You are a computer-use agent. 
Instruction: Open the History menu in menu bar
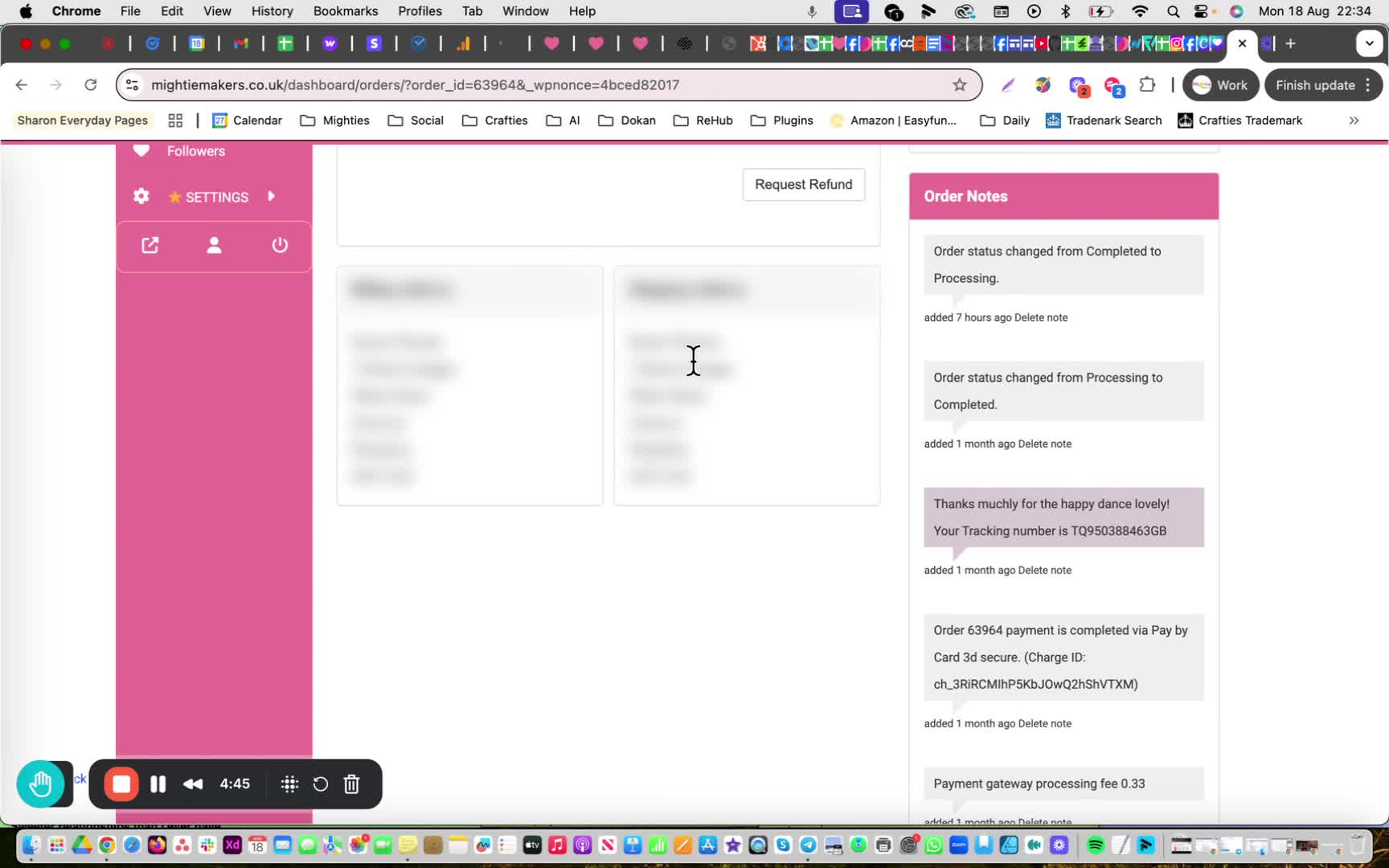[x=272, y=11]
